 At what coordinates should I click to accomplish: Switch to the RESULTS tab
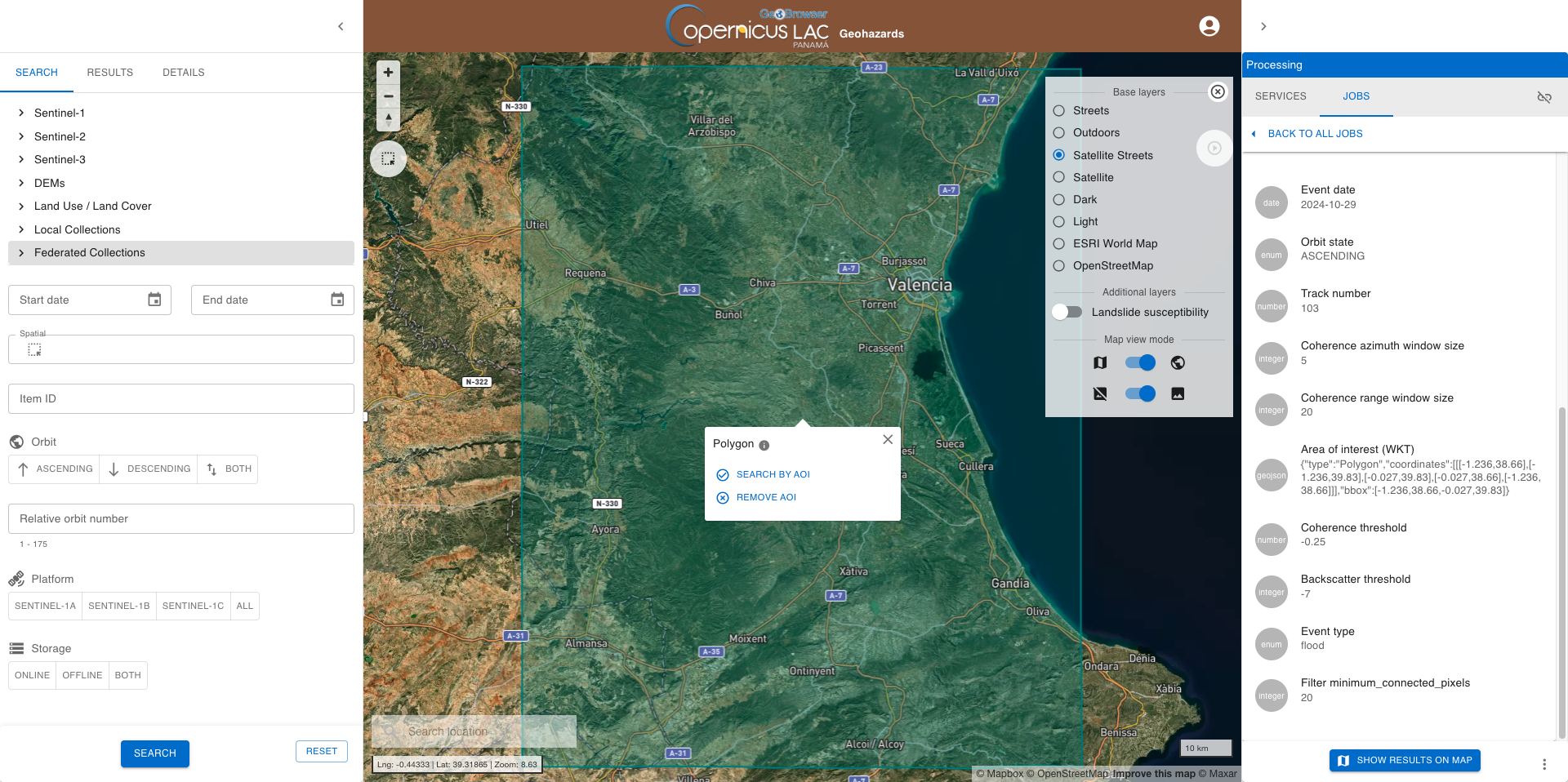[109, 73]
